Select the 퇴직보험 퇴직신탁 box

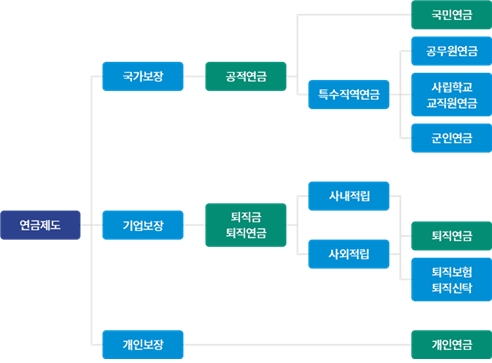(x=452, y=279)
